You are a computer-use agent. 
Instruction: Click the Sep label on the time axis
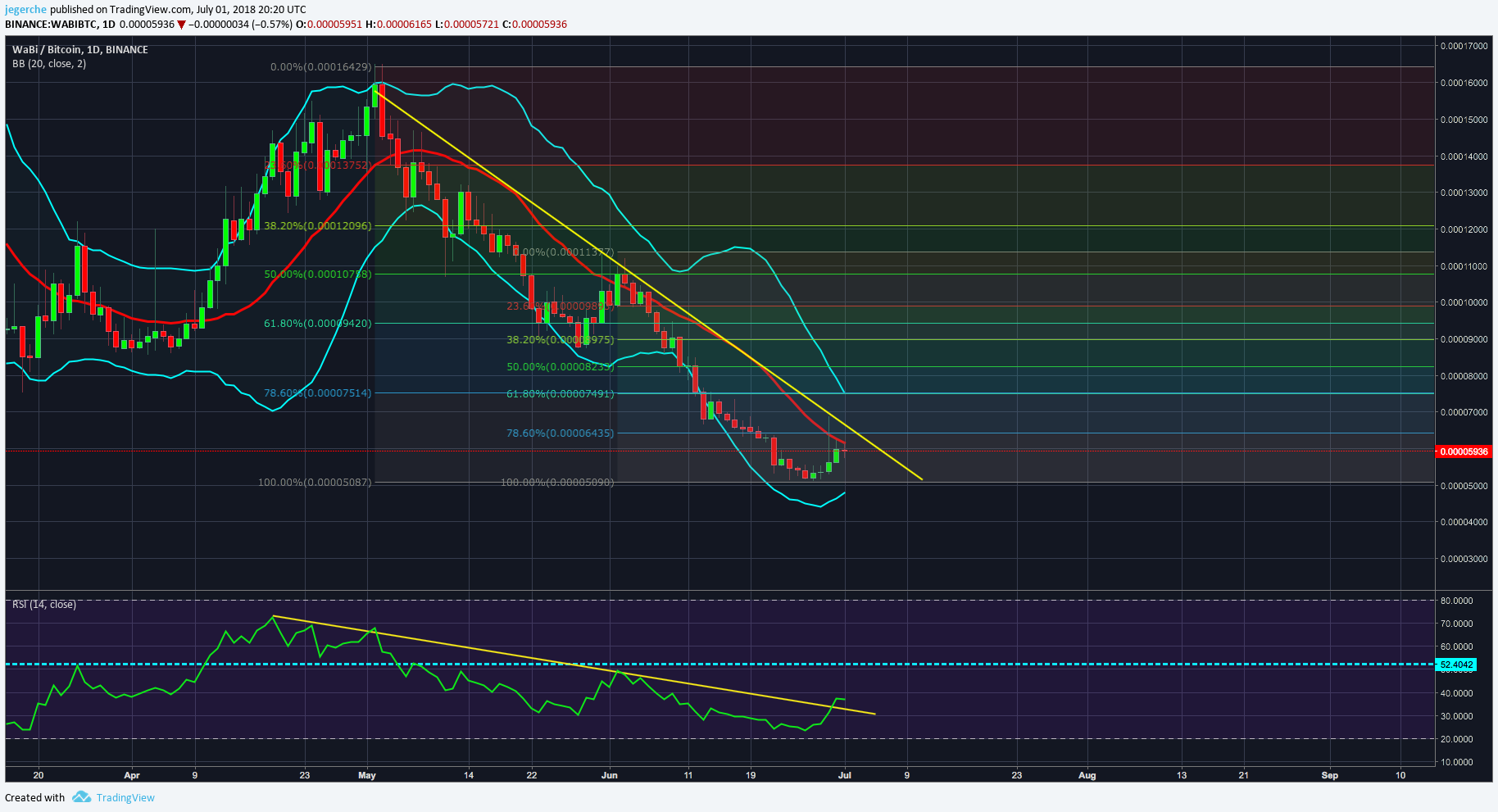coord(1330,775)
